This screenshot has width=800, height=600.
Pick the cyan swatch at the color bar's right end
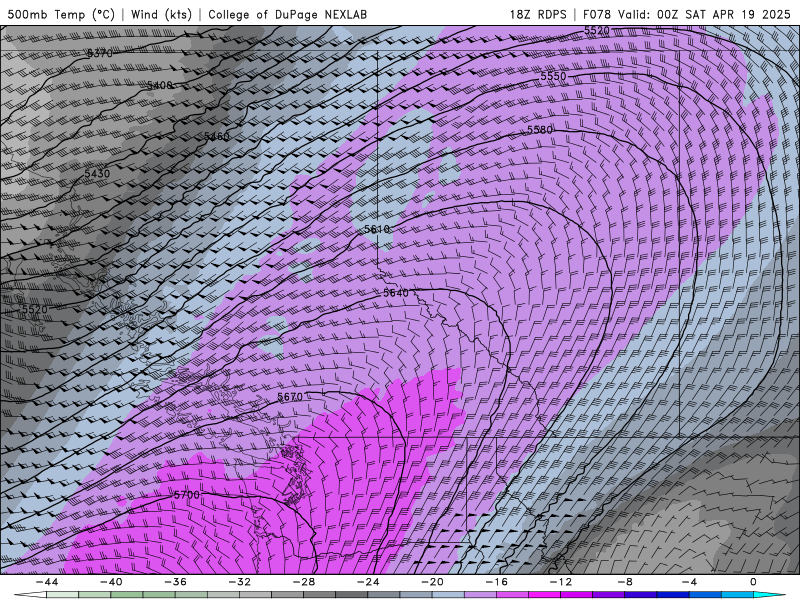pyautogui.click(x=769, y=595)
